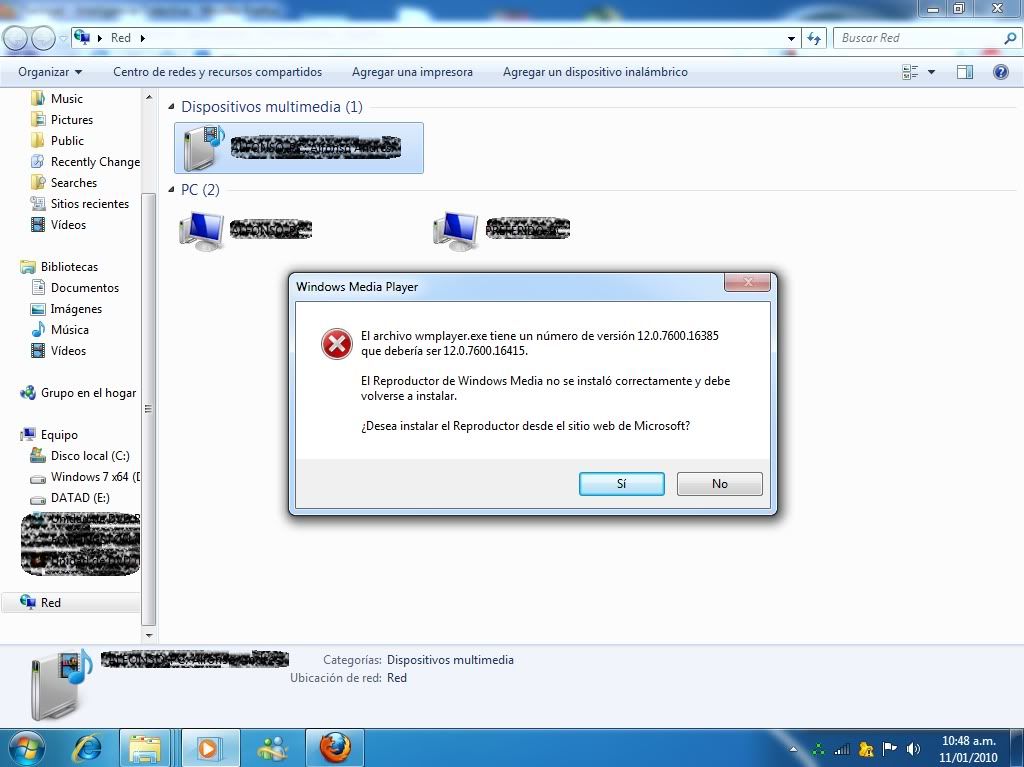The height and width of the screenshot is (767, 1024).
Task: Click Agregar una impresora
Action: pyautogui.click(x=412, y=72)
